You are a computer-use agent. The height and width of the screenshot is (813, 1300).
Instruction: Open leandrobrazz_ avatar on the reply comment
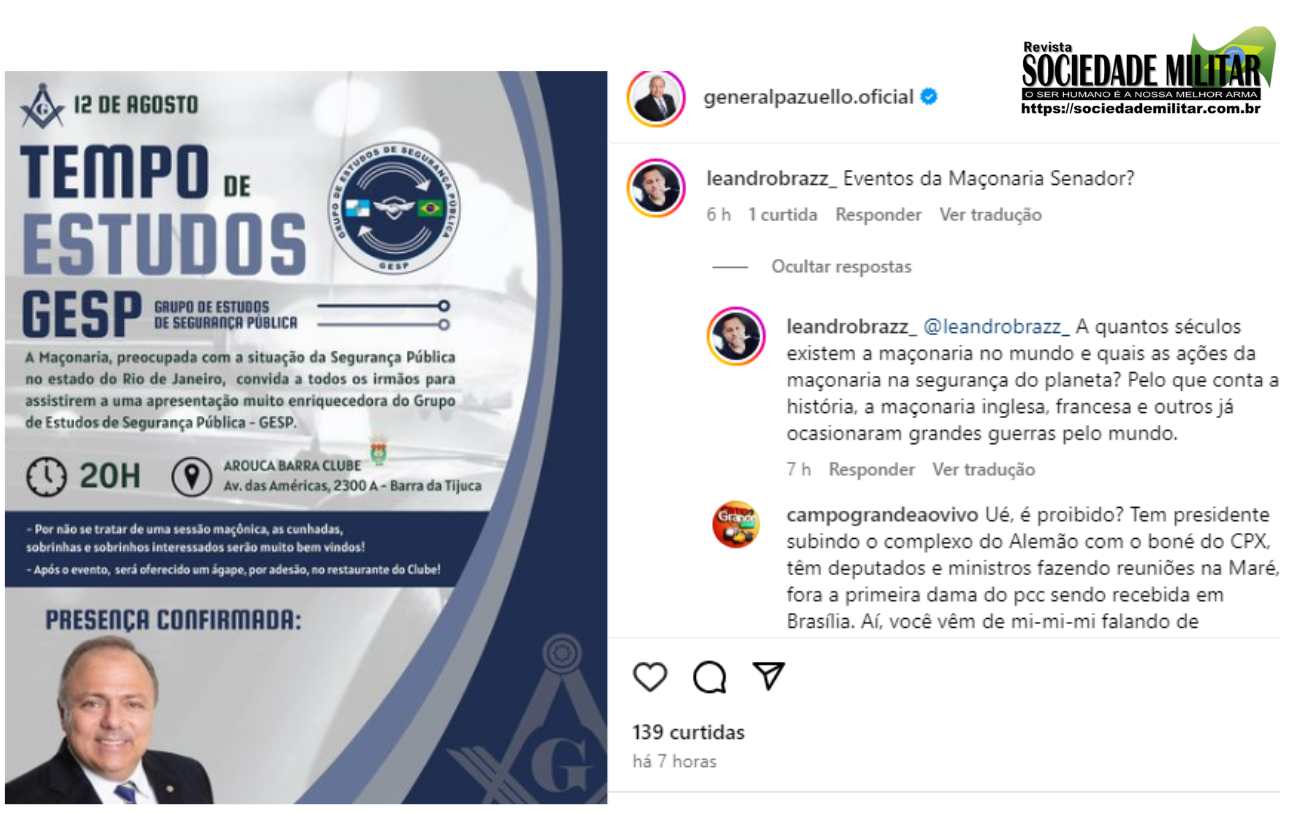pos(736,336)
